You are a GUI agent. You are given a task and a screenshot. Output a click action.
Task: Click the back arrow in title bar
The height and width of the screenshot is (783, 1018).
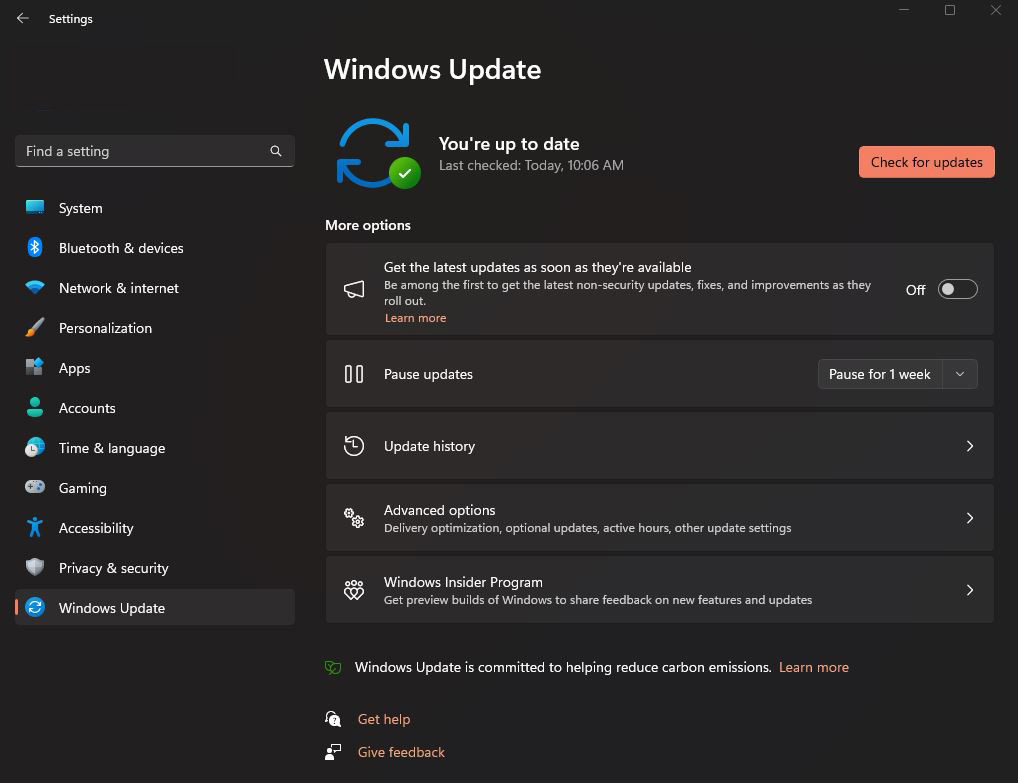coord(23,19)
